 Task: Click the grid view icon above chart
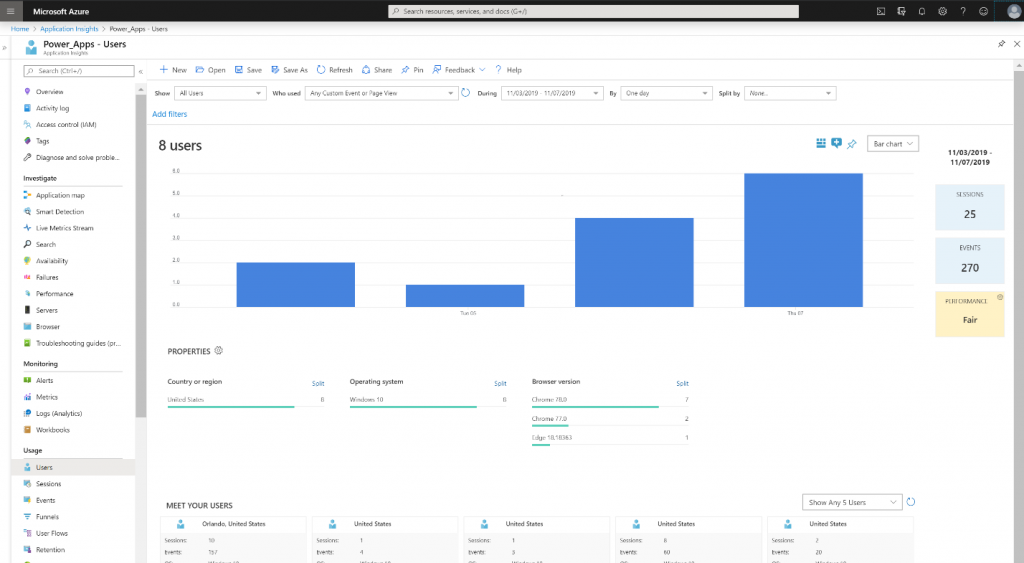(x=821, y=143)
